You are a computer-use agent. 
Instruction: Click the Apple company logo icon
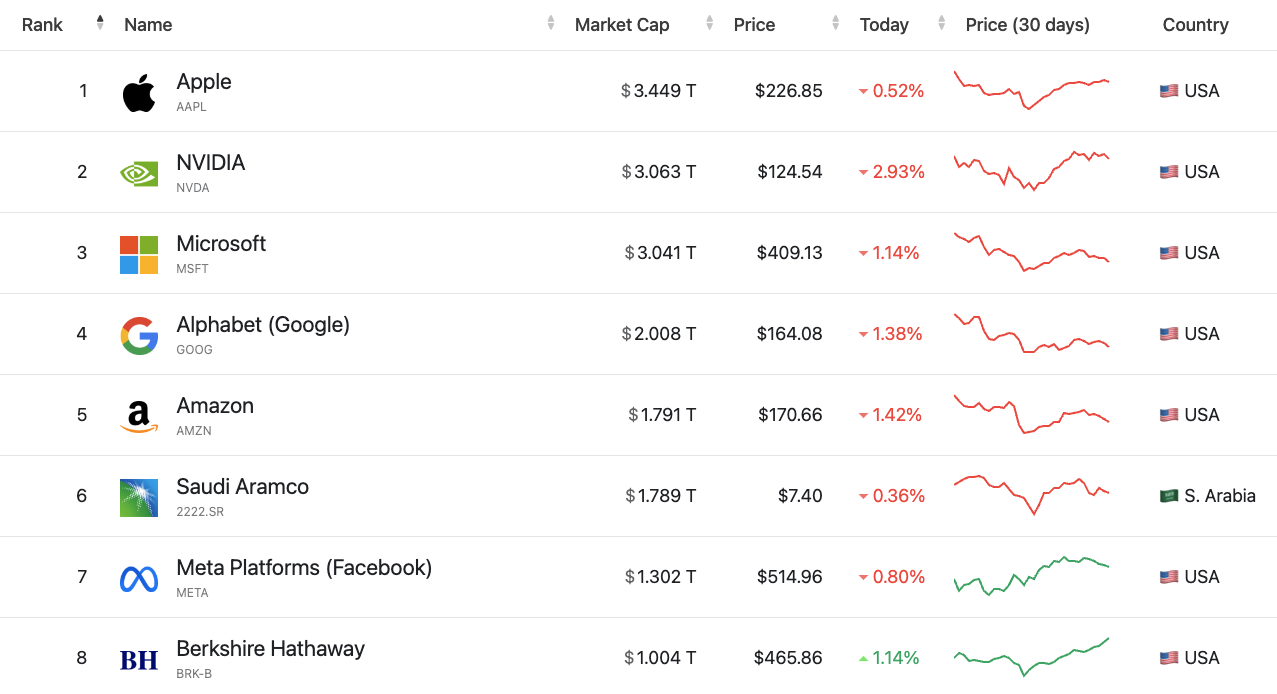pos(139,93)
